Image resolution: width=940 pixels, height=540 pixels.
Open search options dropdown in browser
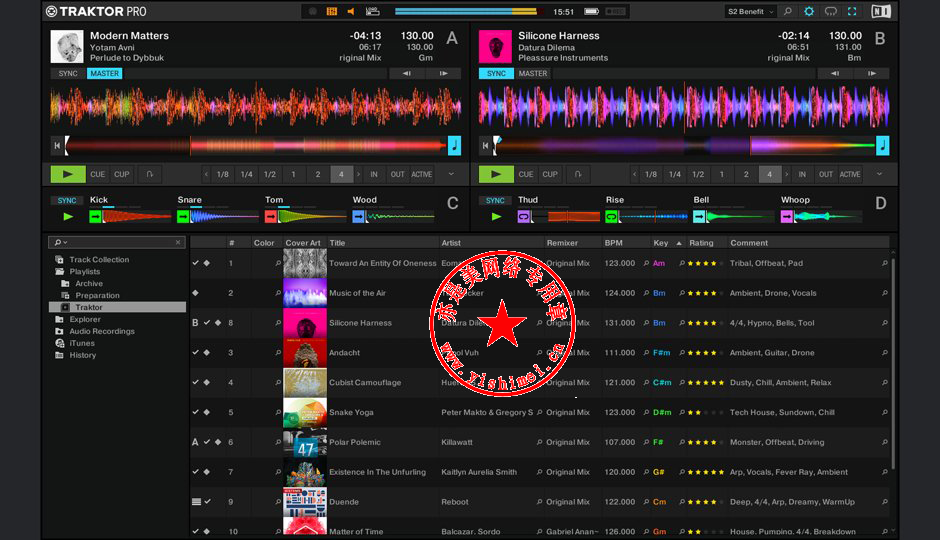pyautogui.click(x=61, y=242)
